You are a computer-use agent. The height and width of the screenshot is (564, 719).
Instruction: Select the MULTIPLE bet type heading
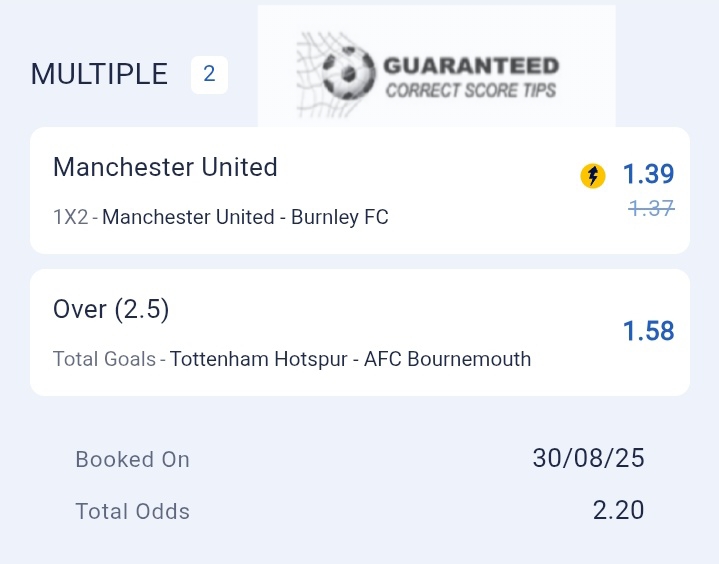tap(99, 74)
